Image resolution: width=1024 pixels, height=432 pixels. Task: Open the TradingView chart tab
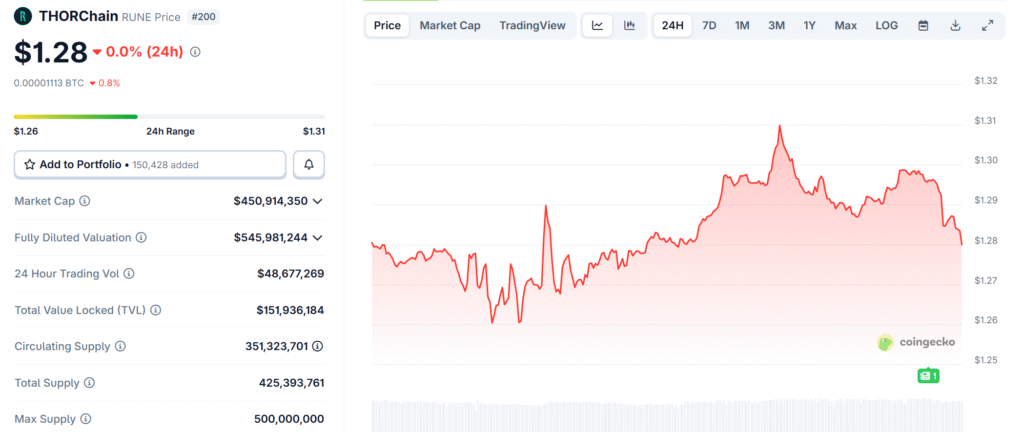533,25
